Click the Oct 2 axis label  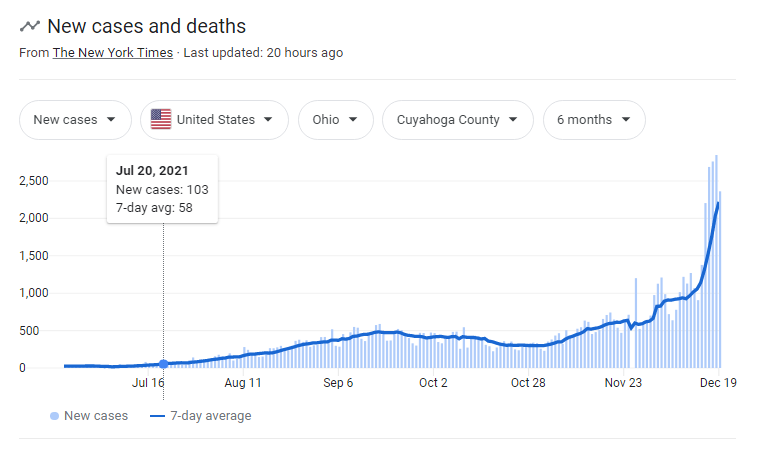click(433, 383)
